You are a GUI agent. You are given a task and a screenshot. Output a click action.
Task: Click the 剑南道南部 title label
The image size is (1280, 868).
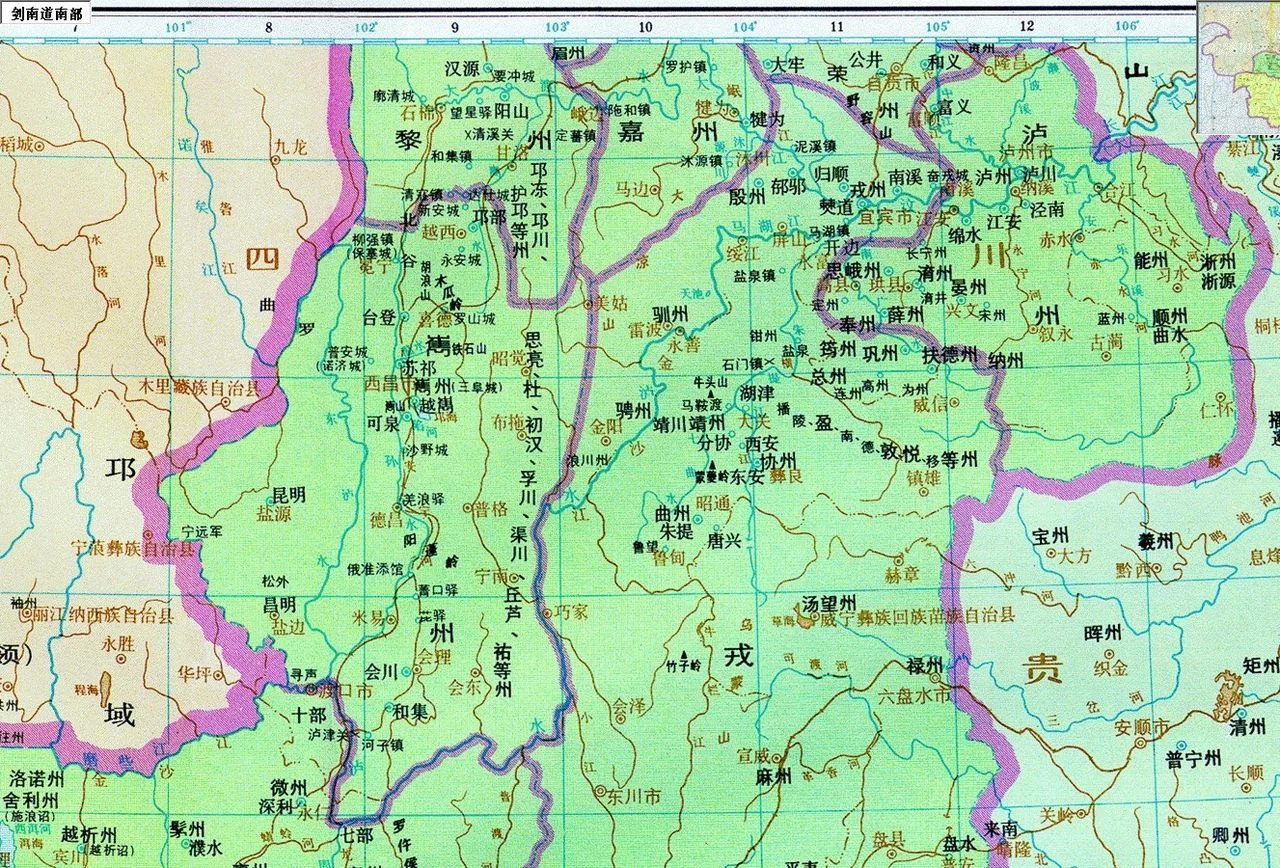click(45, 14)
